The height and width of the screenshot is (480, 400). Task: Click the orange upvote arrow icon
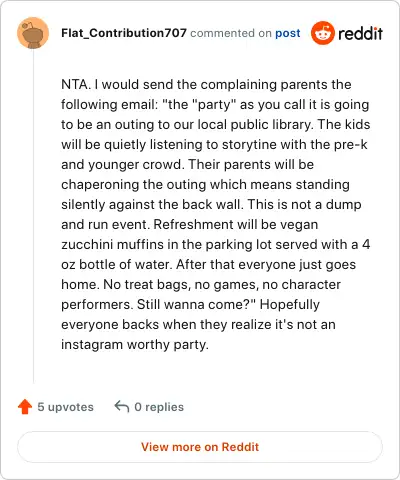tap(25, 407)
